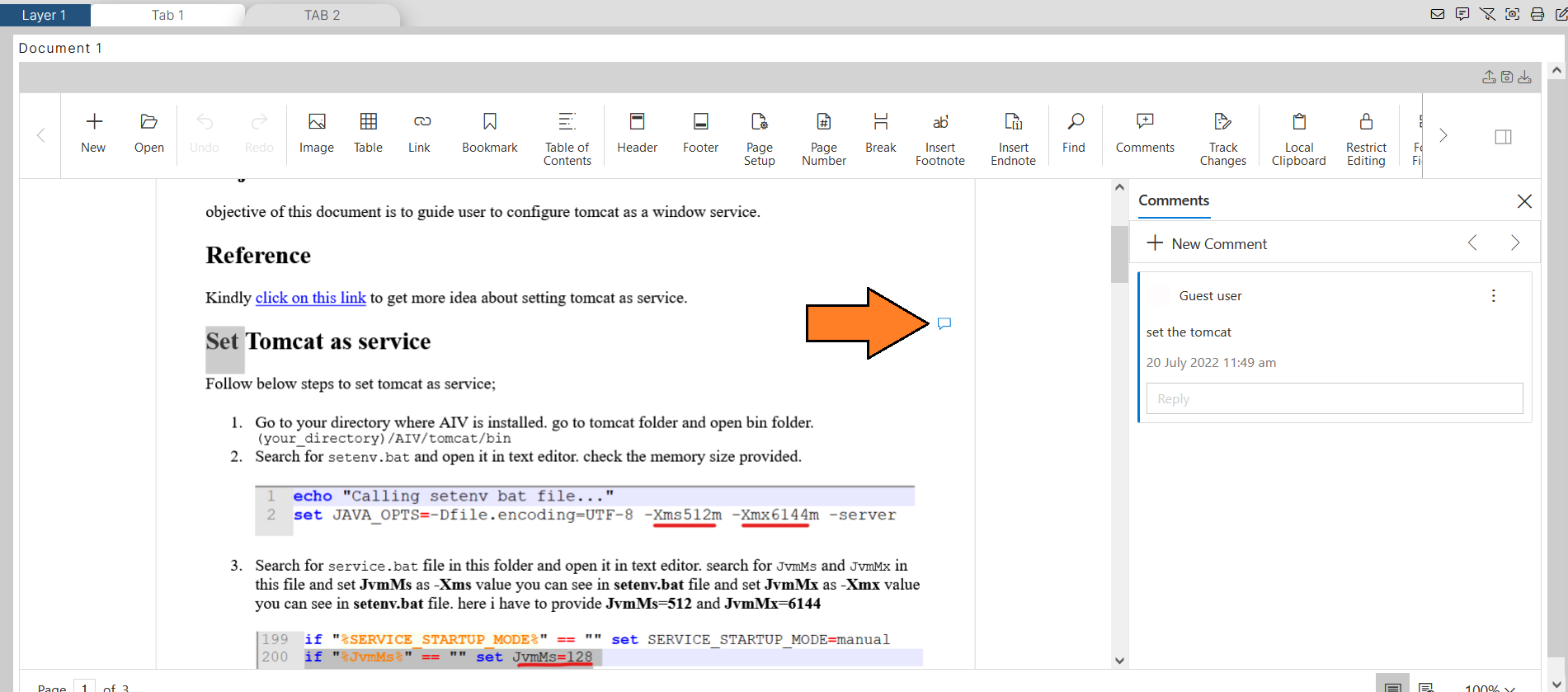The width and height of the screenshot is (1568, 692).
Task: Download document with download icon
Action: (x=1525, y=77)
